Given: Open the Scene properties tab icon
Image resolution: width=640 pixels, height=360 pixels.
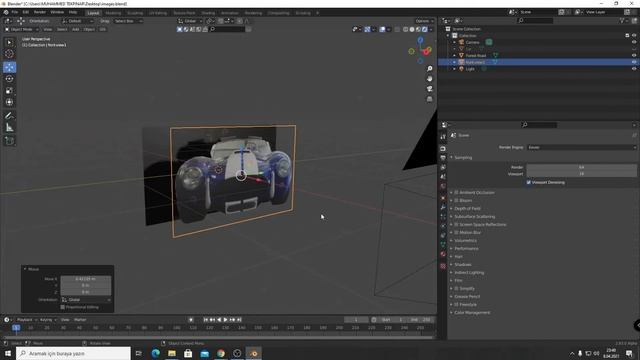Looking at the screenshot, I should coord(443,177).
